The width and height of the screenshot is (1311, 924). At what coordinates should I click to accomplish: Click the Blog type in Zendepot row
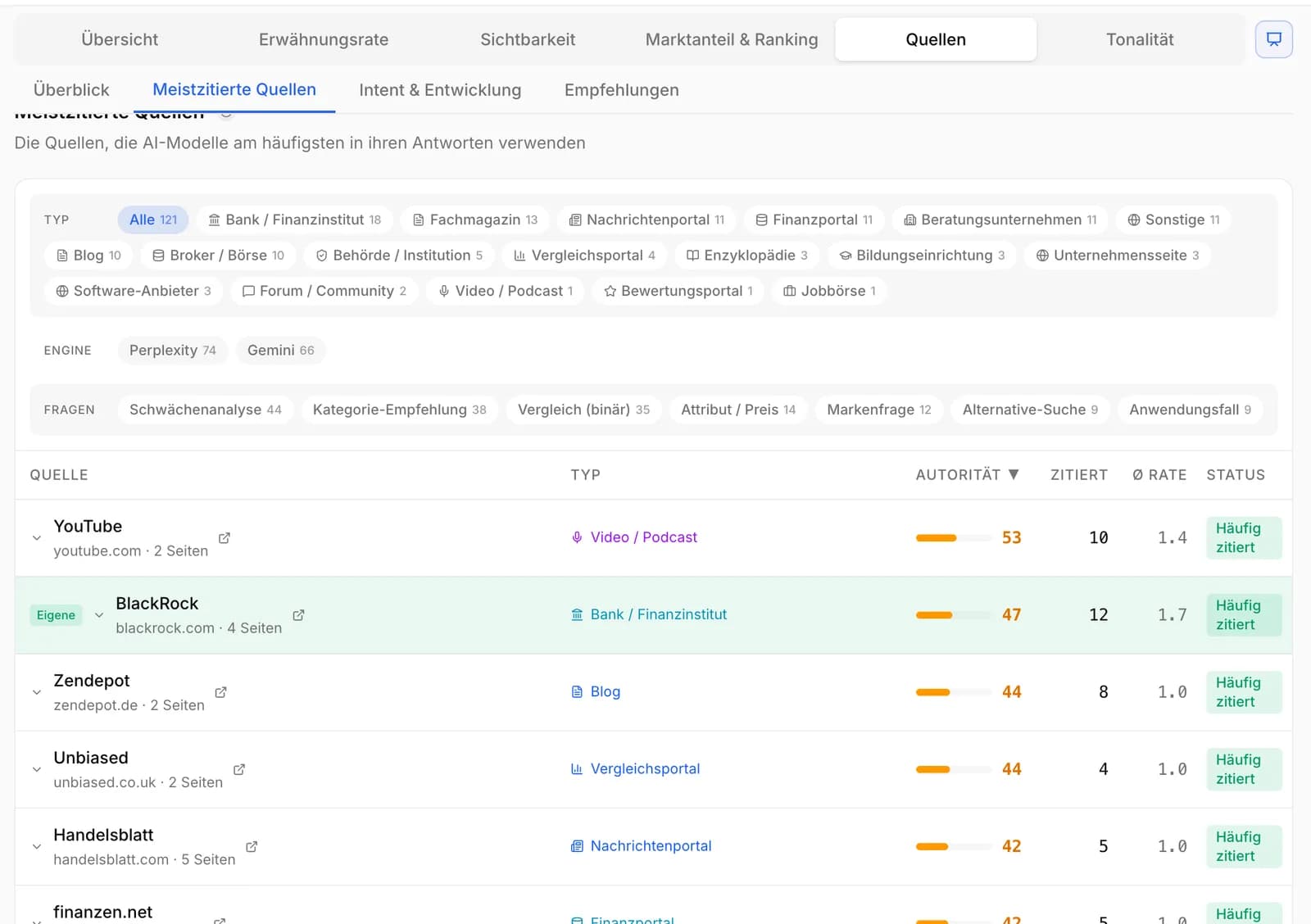(x=596, y=691)
